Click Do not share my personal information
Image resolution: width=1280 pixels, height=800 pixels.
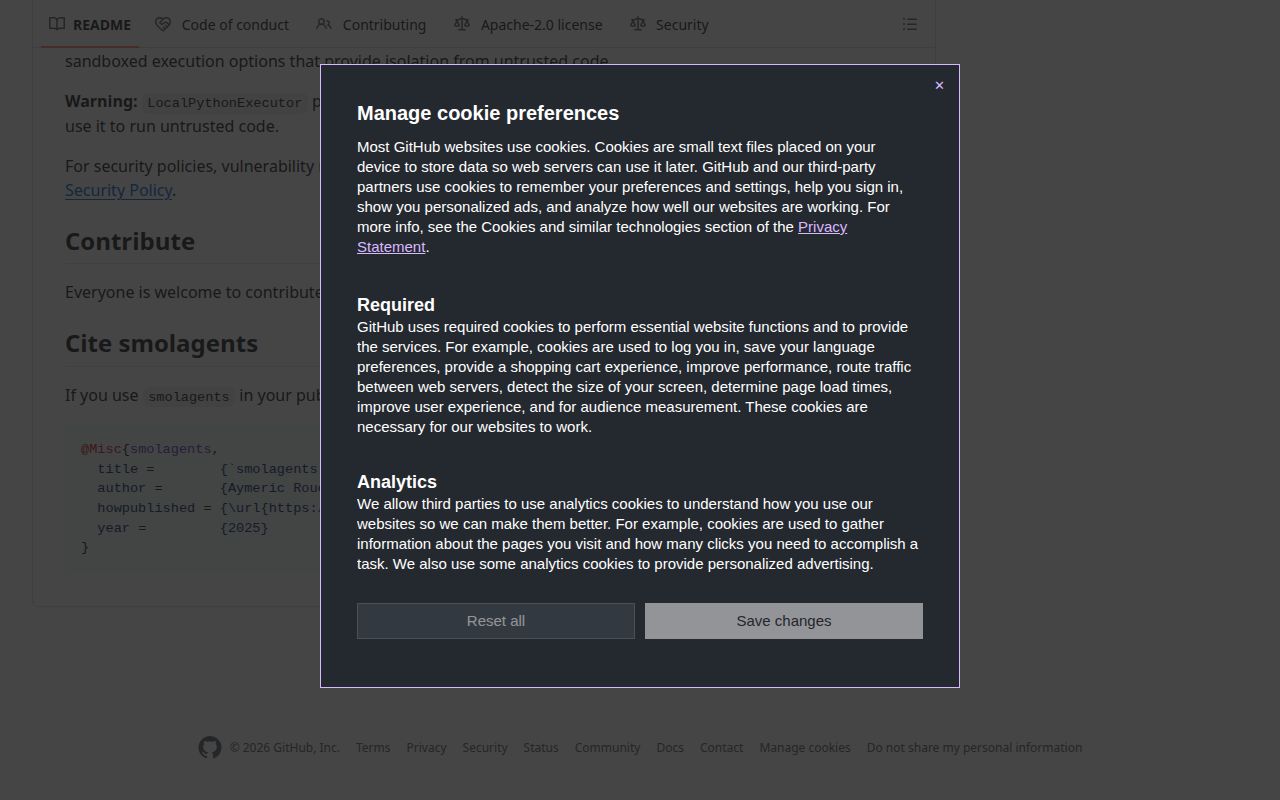(x=974, y=747)
